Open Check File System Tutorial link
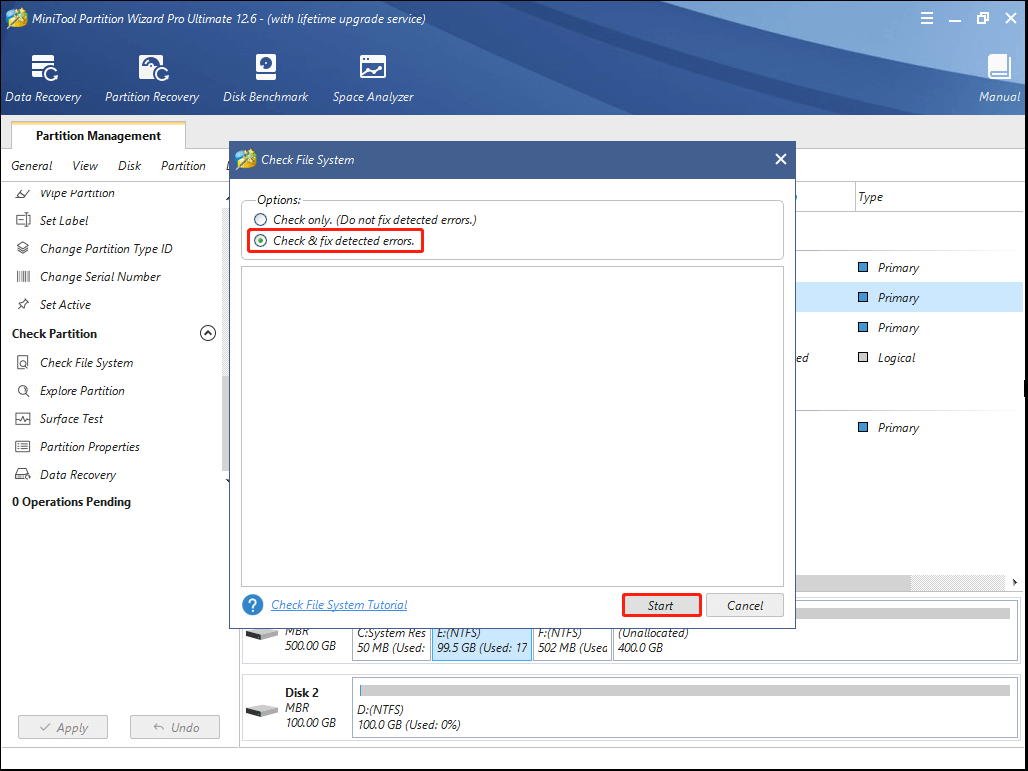 pyautogui.click(x=339, y=604)
